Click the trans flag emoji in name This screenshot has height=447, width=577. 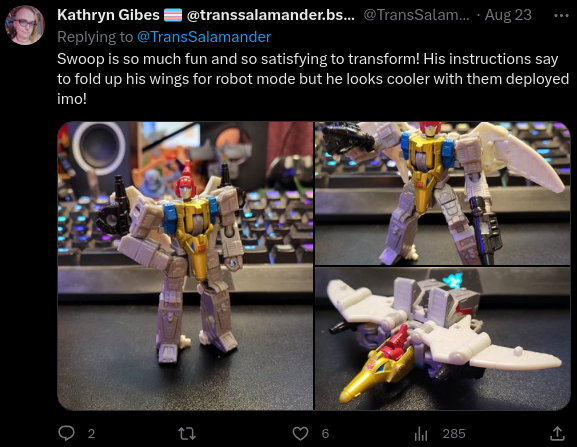coord(173,15)
